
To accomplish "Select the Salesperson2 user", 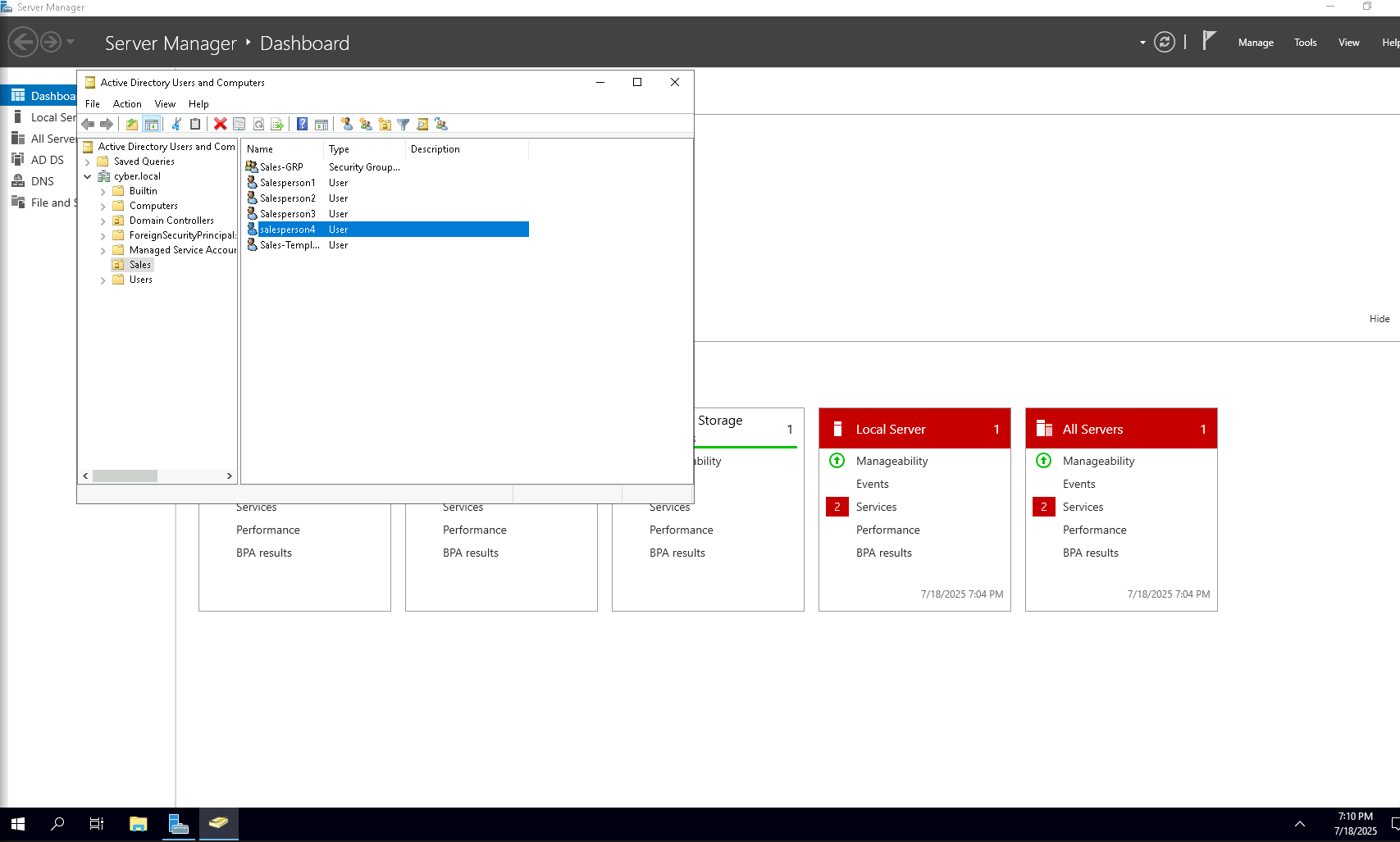I will click(x=287, y=198).
